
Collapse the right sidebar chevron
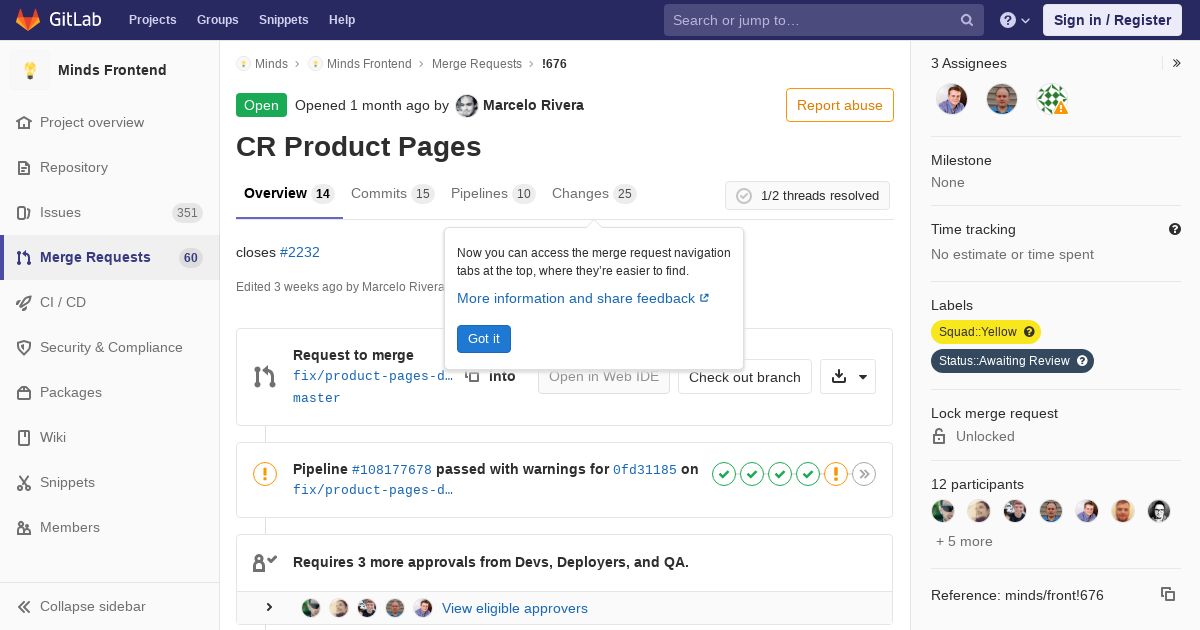click(1176, 63)
